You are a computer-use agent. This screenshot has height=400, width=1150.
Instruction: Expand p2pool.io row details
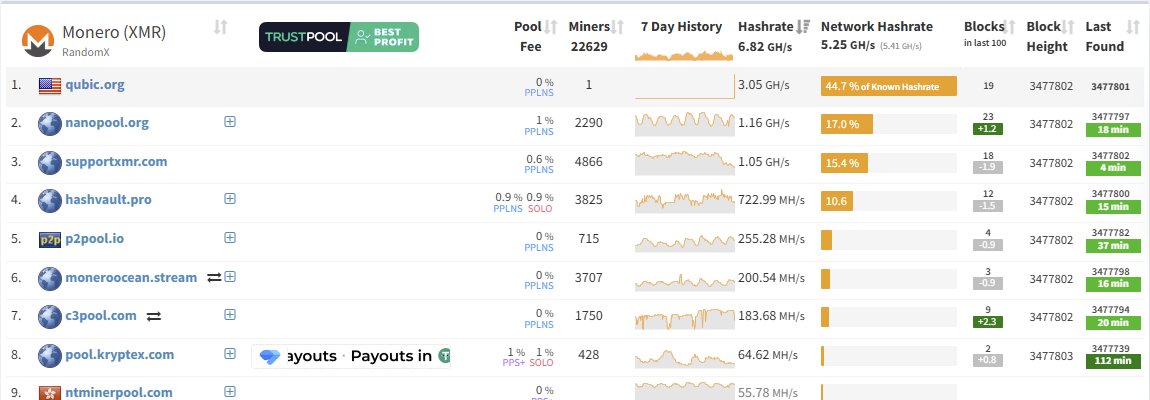(230, 237)
